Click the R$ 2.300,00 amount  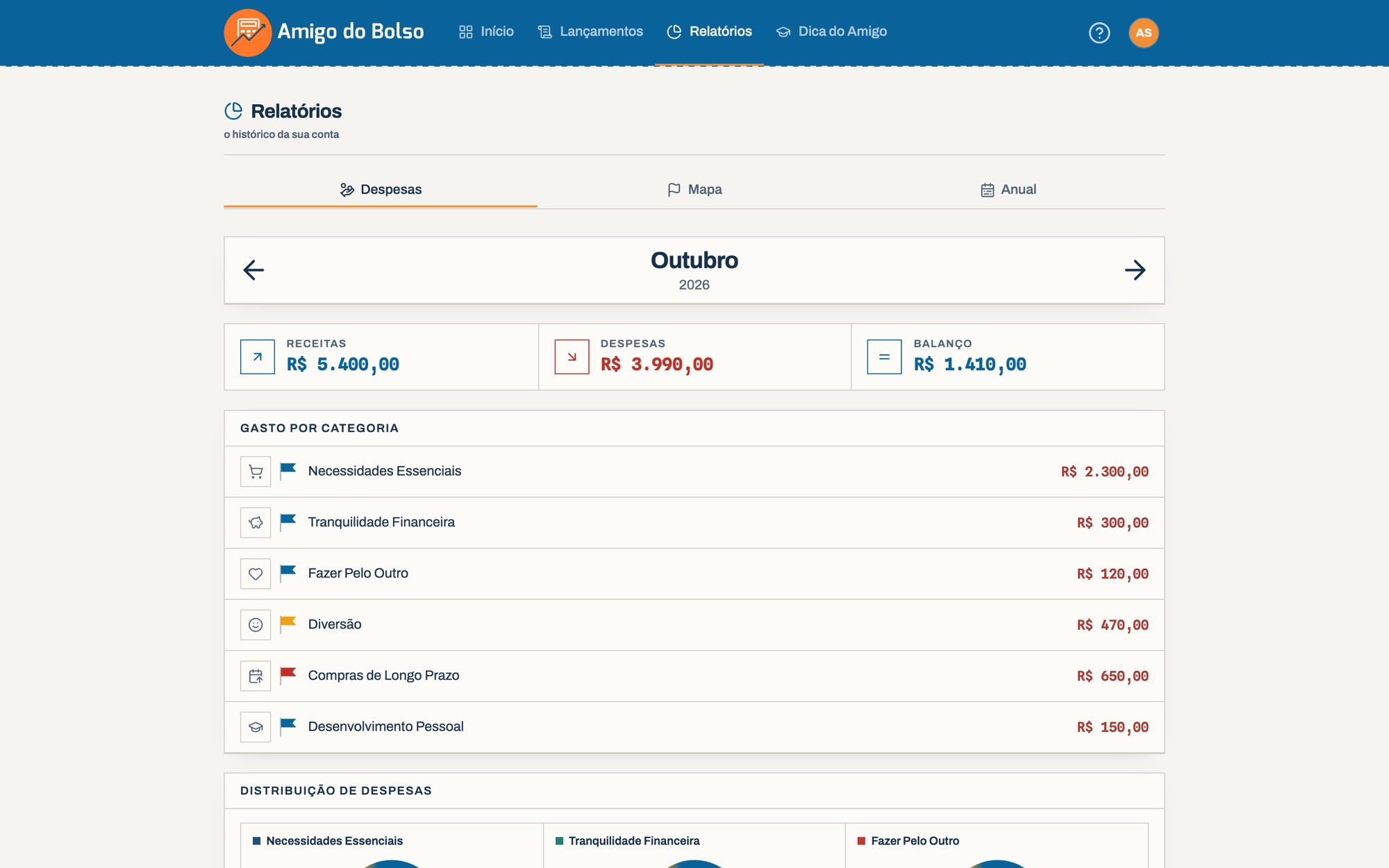tap(1105, 472)
